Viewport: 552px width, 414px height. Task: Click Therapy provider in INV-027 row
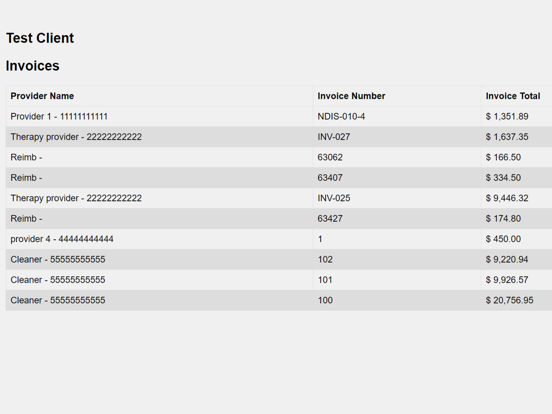(76, 137)
